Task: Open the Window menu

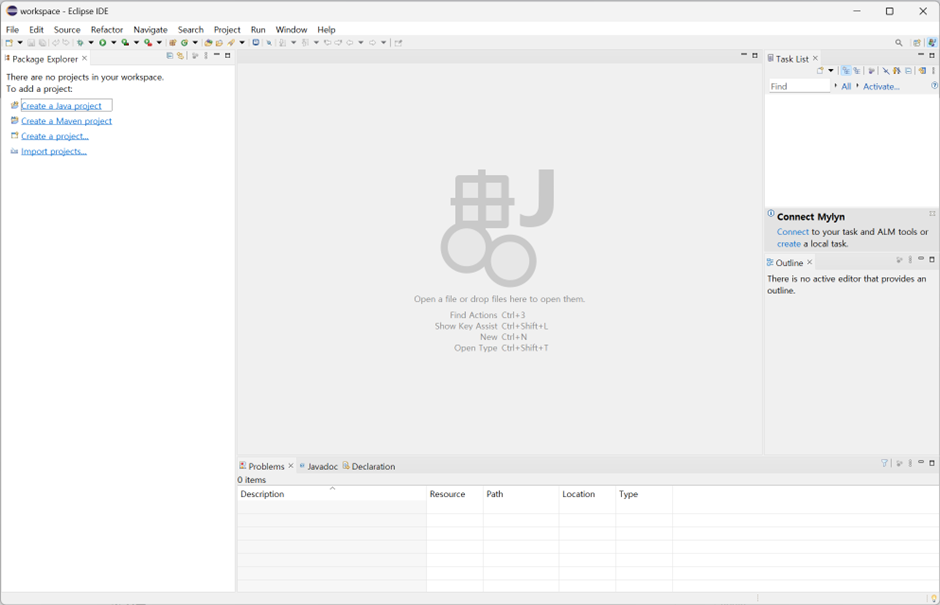Action: [291, 29]
